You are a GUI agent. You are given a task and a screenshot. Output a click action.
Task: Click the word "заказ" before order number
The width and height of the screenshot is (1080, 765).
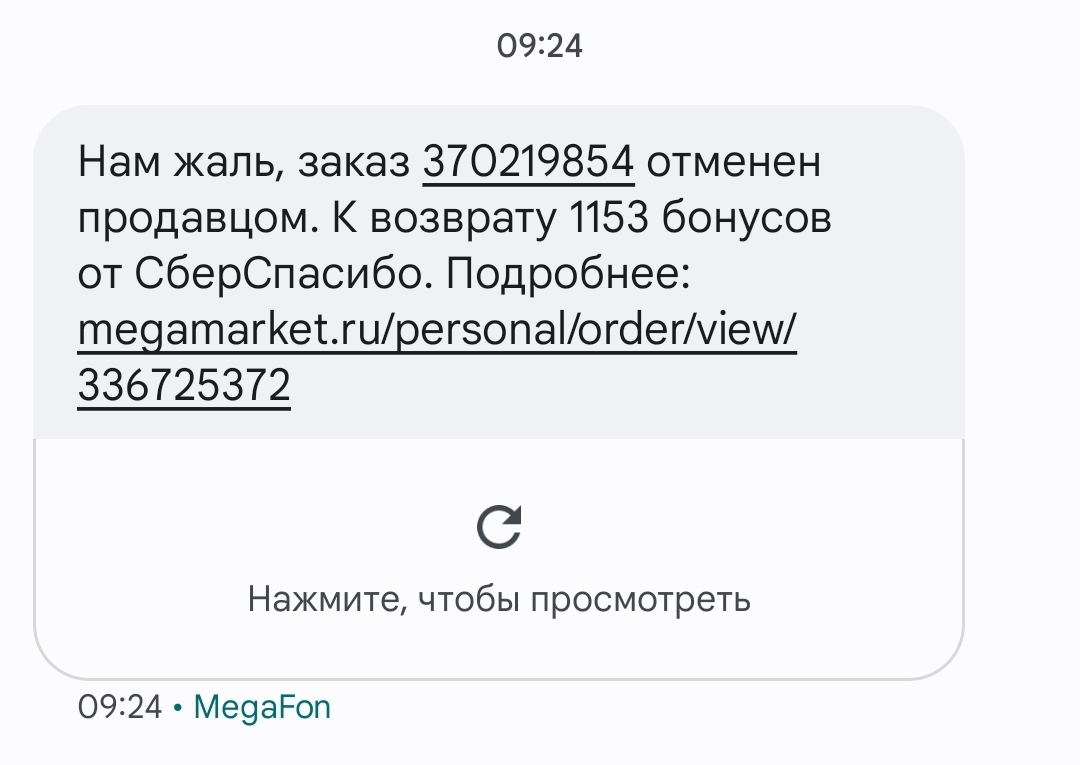coord(354,162)
